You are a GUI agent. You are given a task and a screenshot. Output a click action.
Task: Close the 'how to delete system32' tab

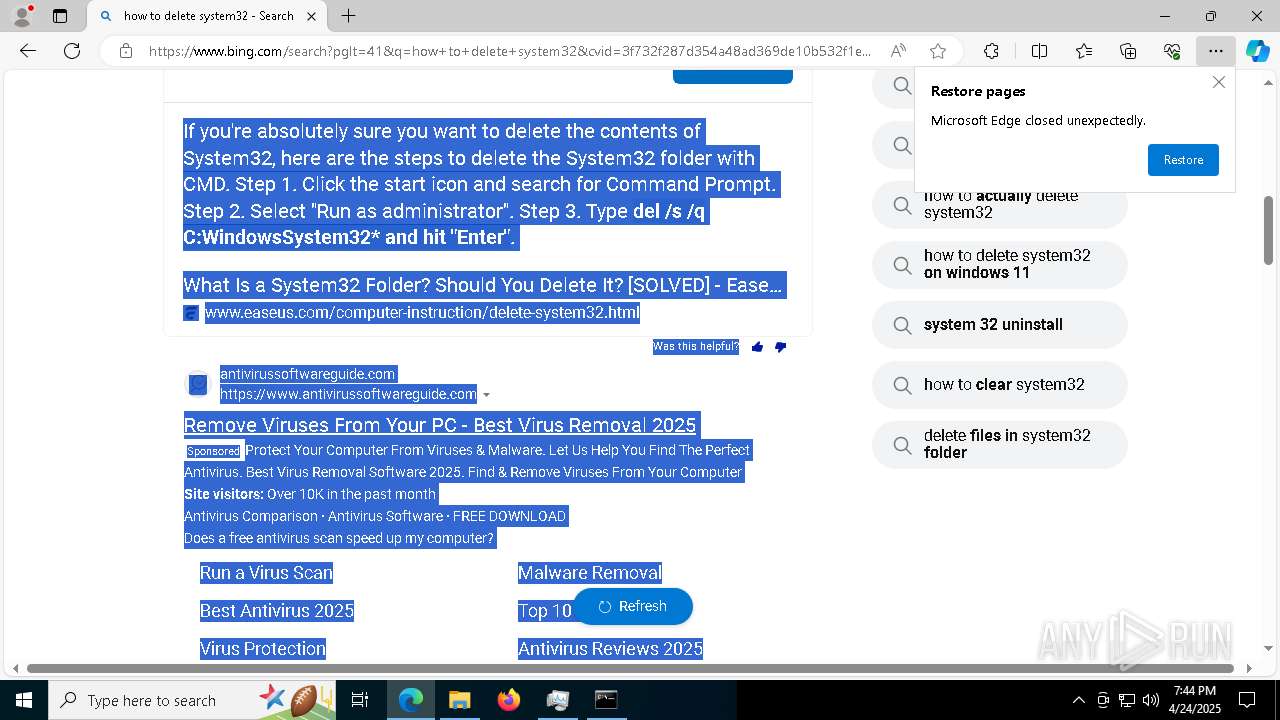[x=311, y=16]
